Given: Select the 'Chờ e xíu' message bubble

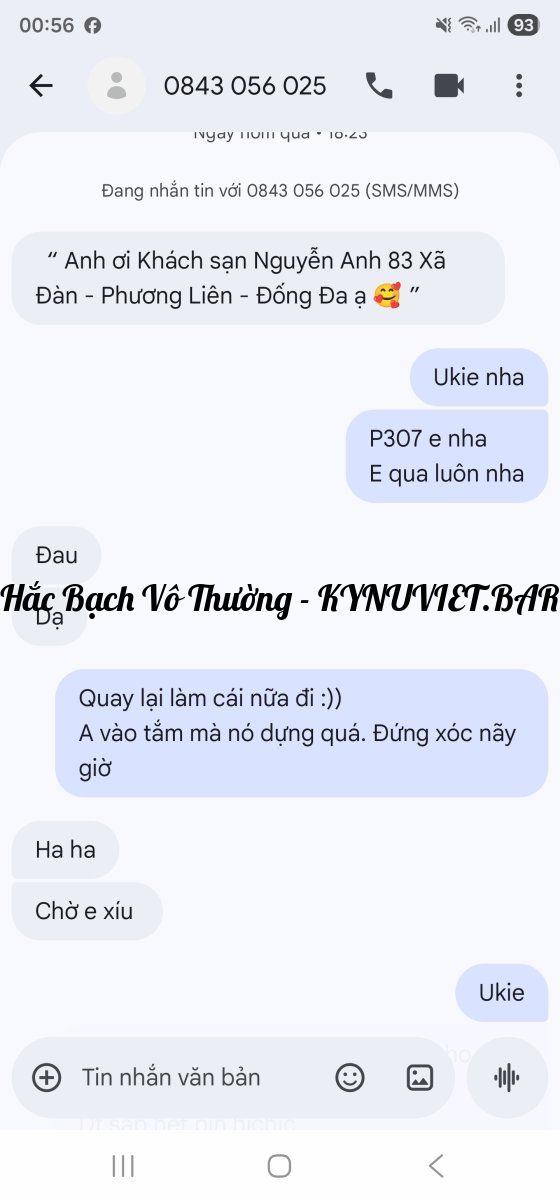Looking at the screenshot, I should point(87,911).
